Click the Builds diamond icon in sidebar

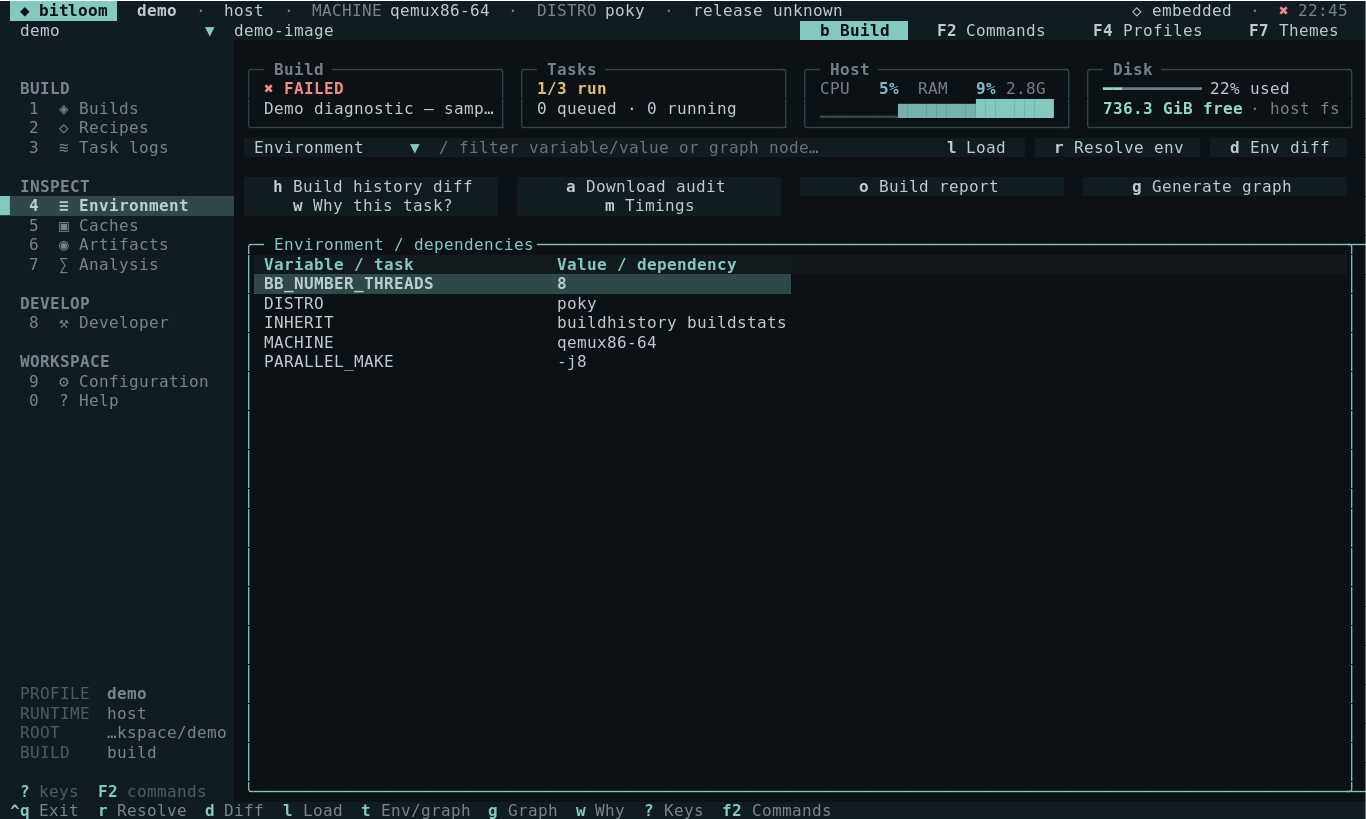point(64,108)
